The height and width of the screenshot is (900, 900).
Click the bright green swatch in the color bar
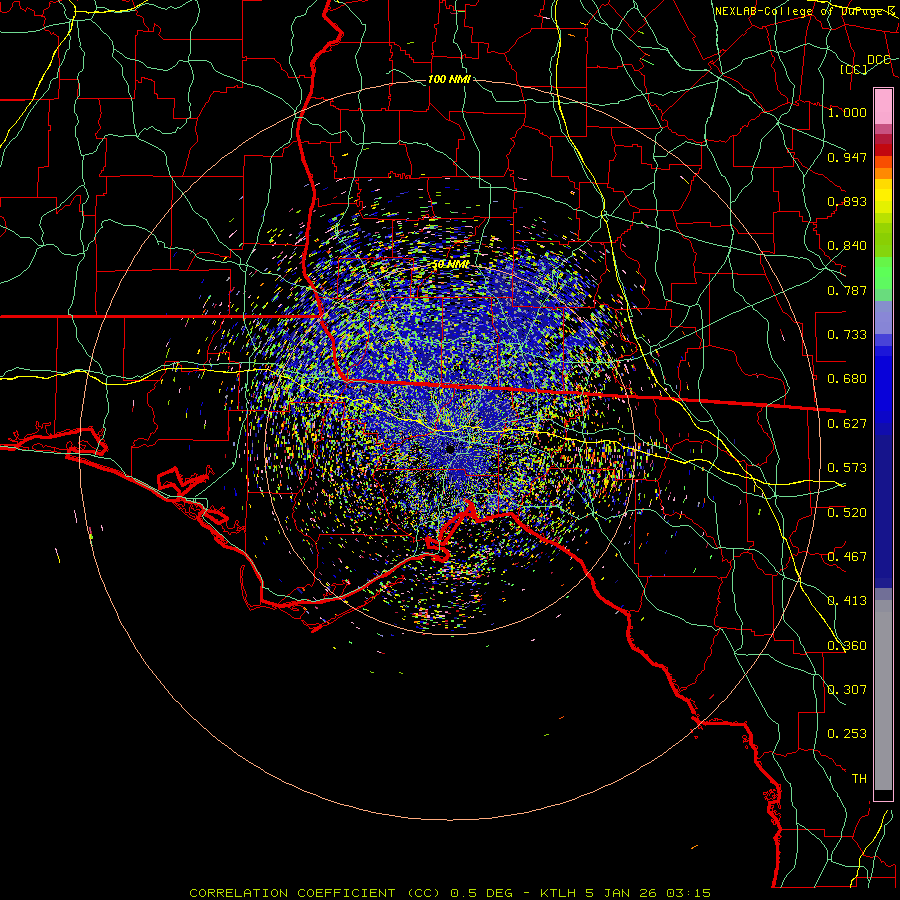(x=883, y=273)
